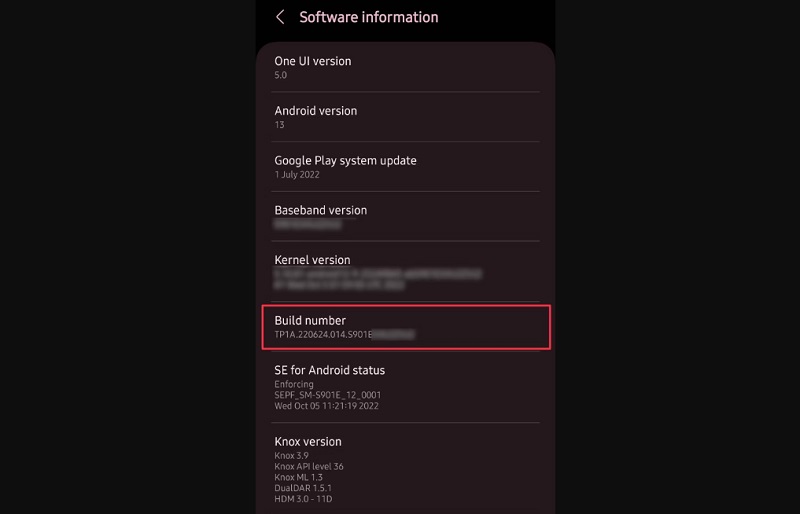This screenshot has width=800, height=514.
Task: Select the Baseband version label
Action: click(320, 210)
